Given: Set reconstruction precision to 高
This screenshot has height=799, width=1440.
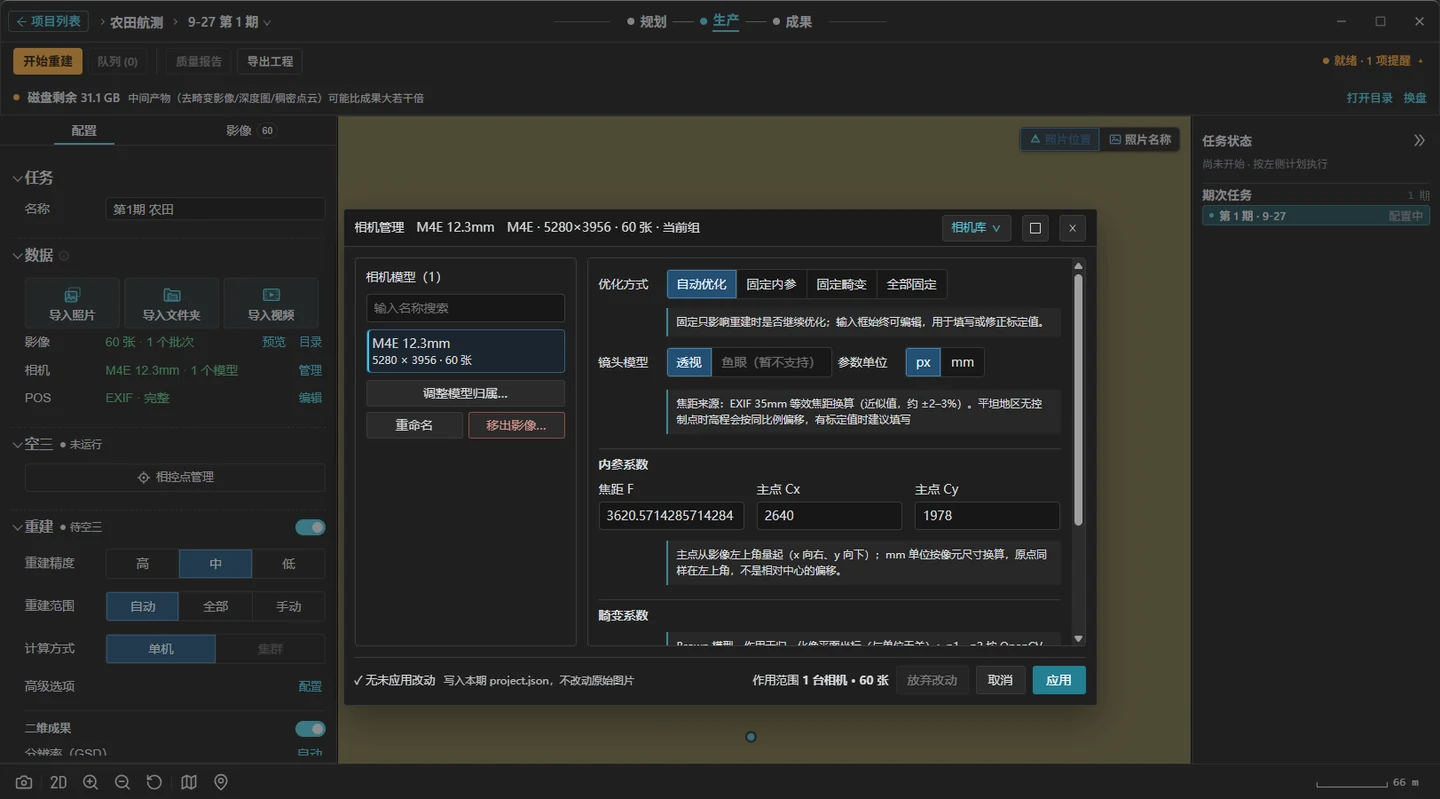Looking at the screenshot, I should pyautogui.click(x=143, y=564).
